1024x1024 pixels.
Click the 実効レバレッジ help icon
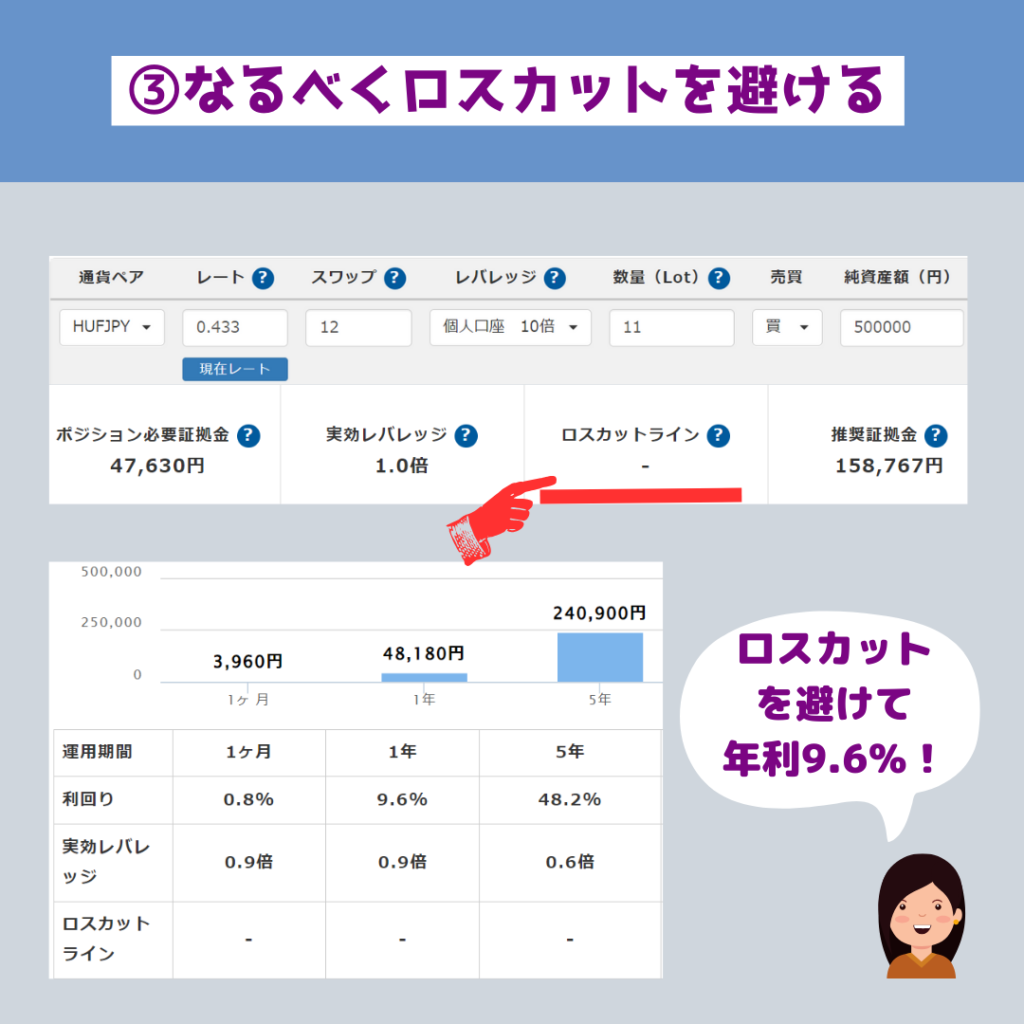466,436
